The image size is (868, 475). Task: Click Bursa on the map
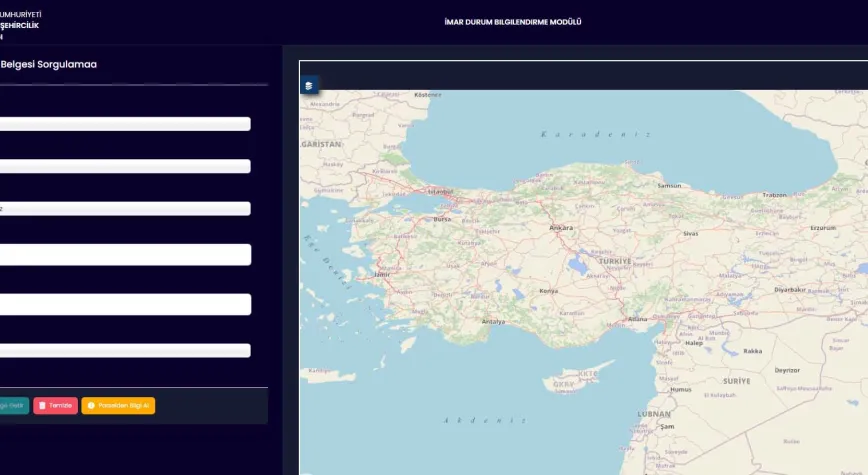[442, 219]
